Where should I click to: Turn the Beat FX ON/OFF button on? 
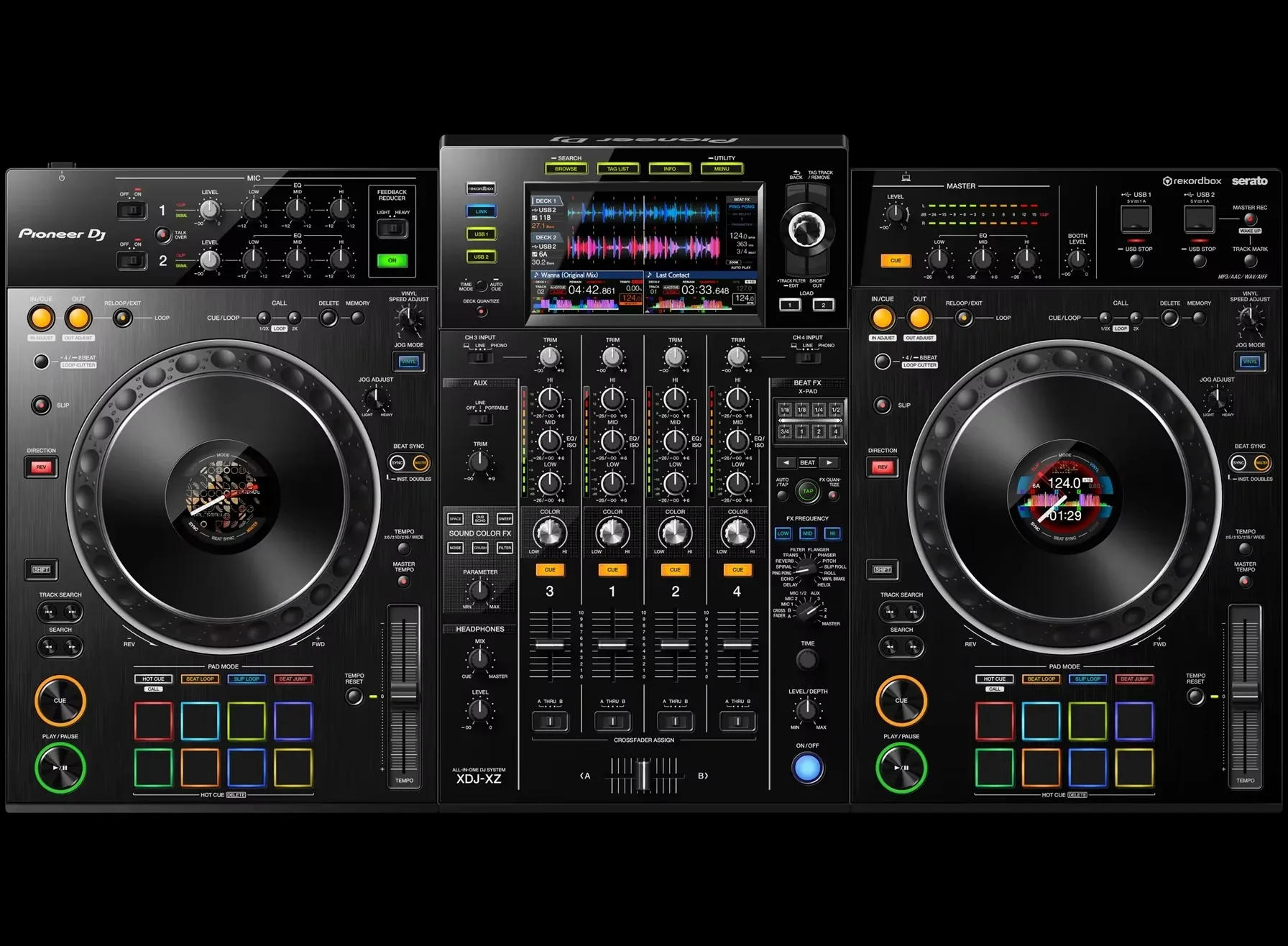coord(807,767)
